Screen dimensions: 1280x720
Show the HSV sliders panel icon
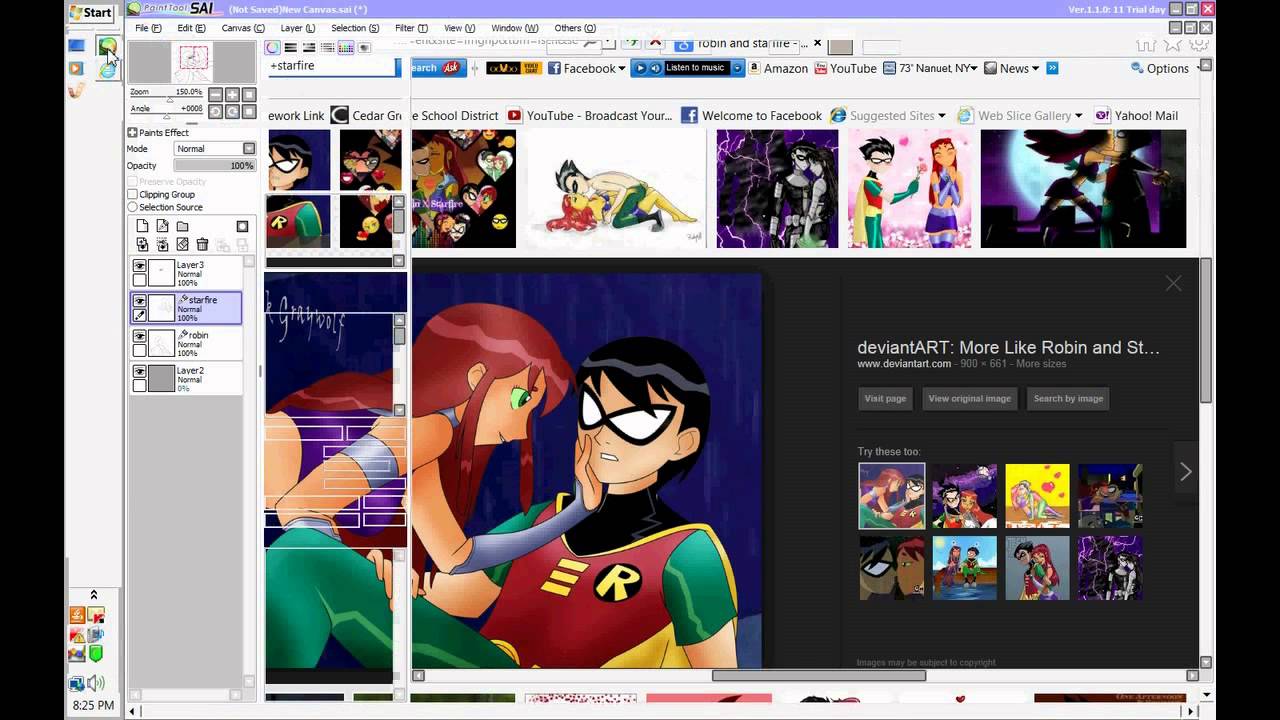[x=309, y=47]
